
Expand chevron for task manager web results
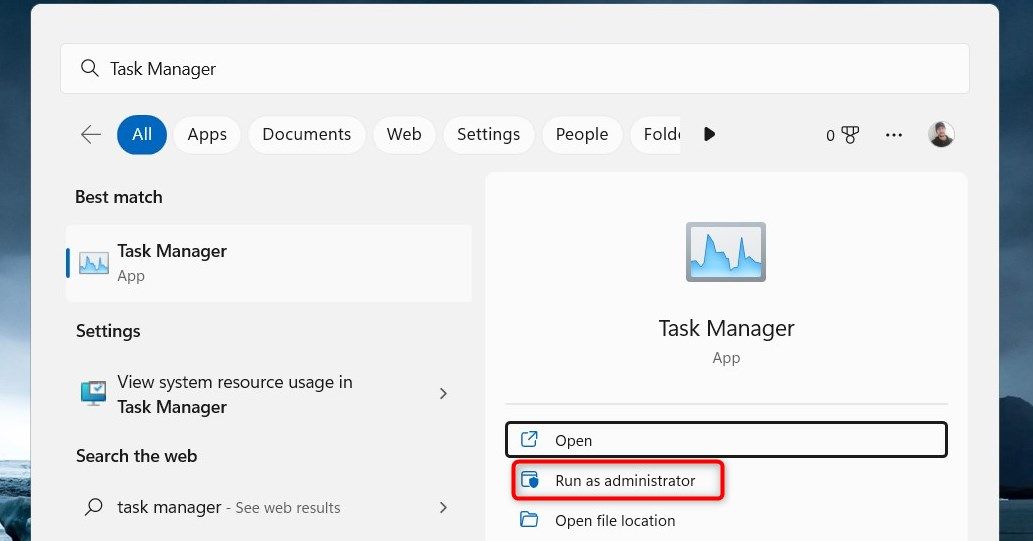443,507
